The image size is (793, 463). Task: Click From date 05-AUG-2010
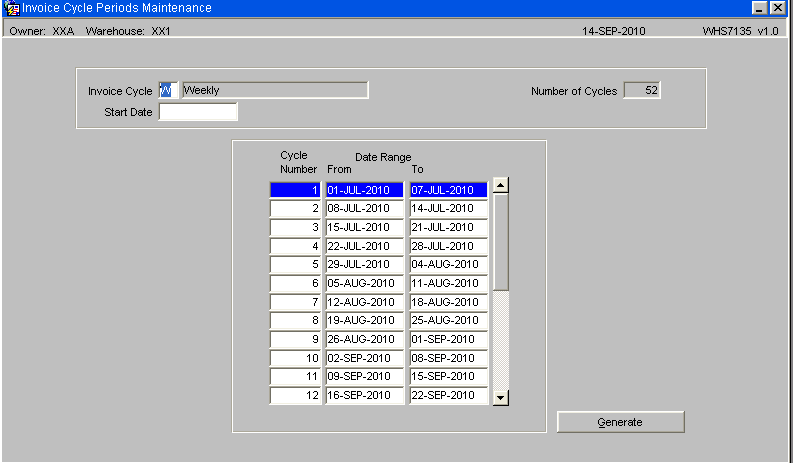(365, 283)
